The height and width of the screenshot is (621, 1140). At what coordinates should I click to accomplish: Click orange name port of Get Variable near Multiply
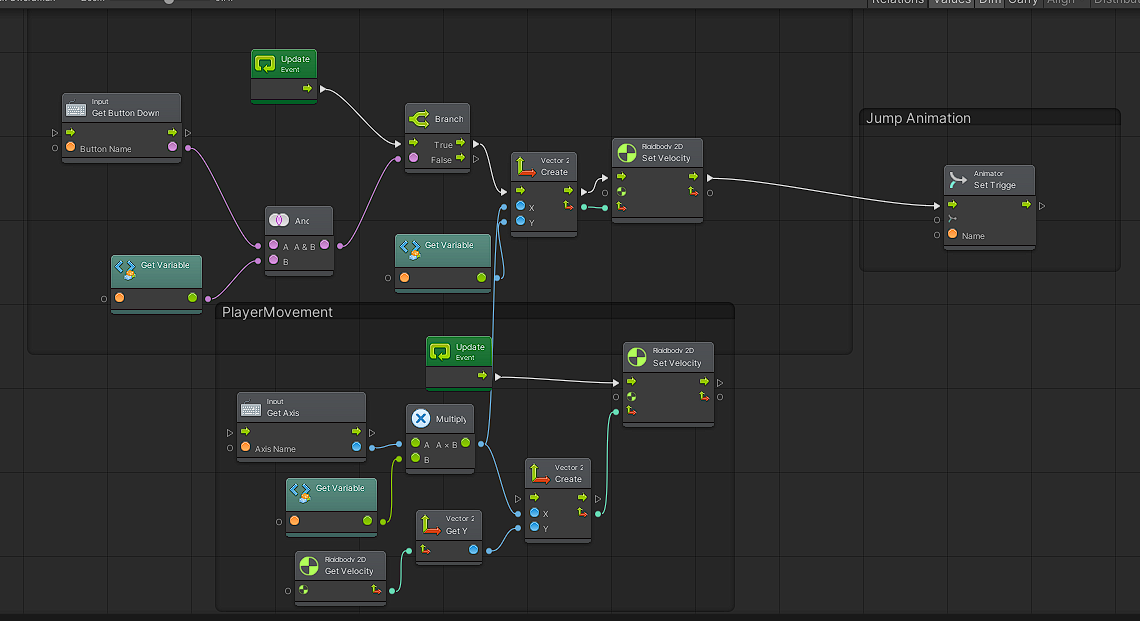294,521
